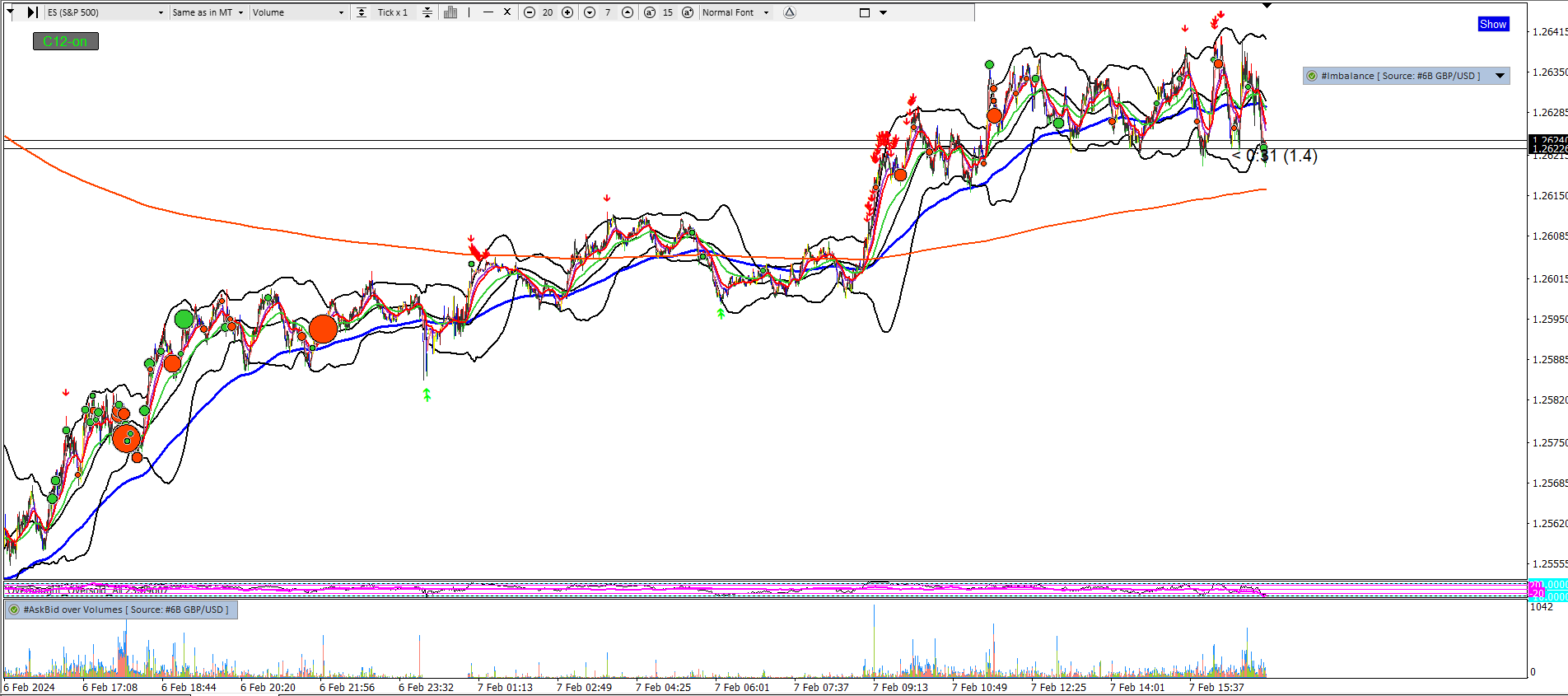Click the '#AskBid over Volumes' indicator label
The width and height of the screenshot is (1568, 696).
coord(126,610)
